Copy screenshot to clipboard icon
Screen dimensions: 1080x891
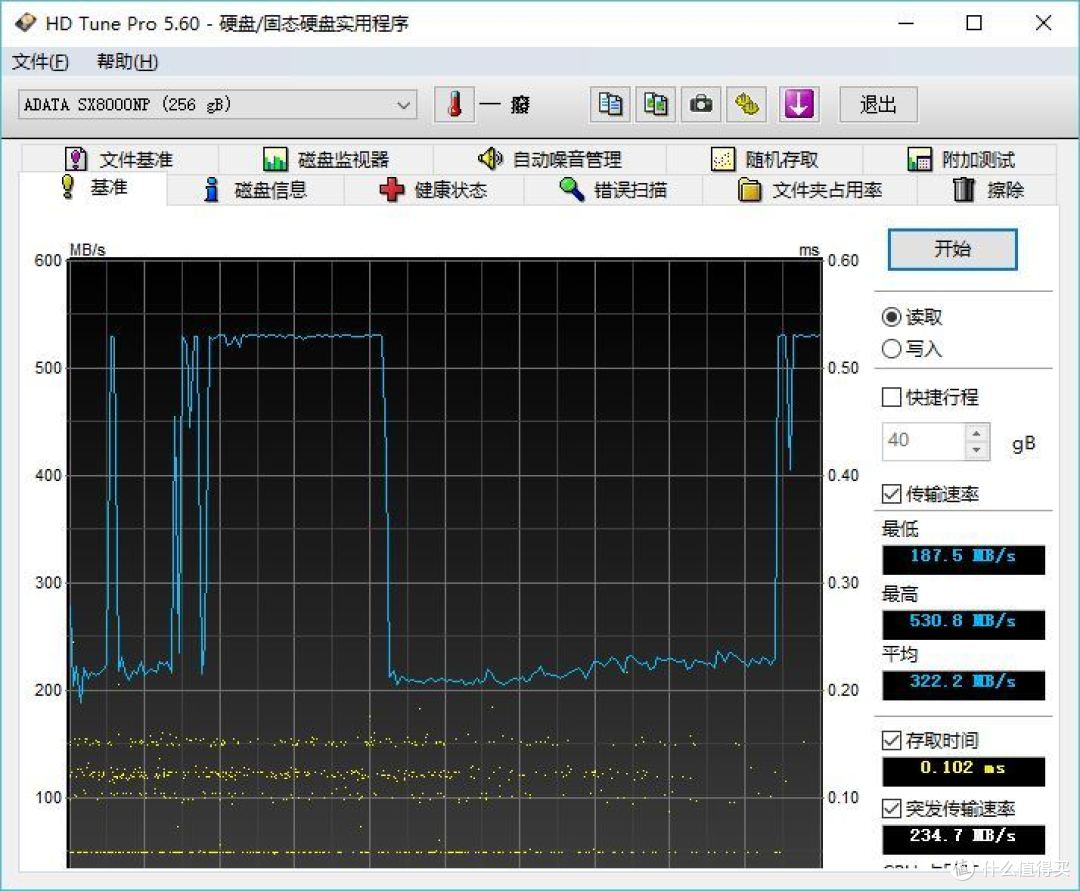tap(655, 105)
